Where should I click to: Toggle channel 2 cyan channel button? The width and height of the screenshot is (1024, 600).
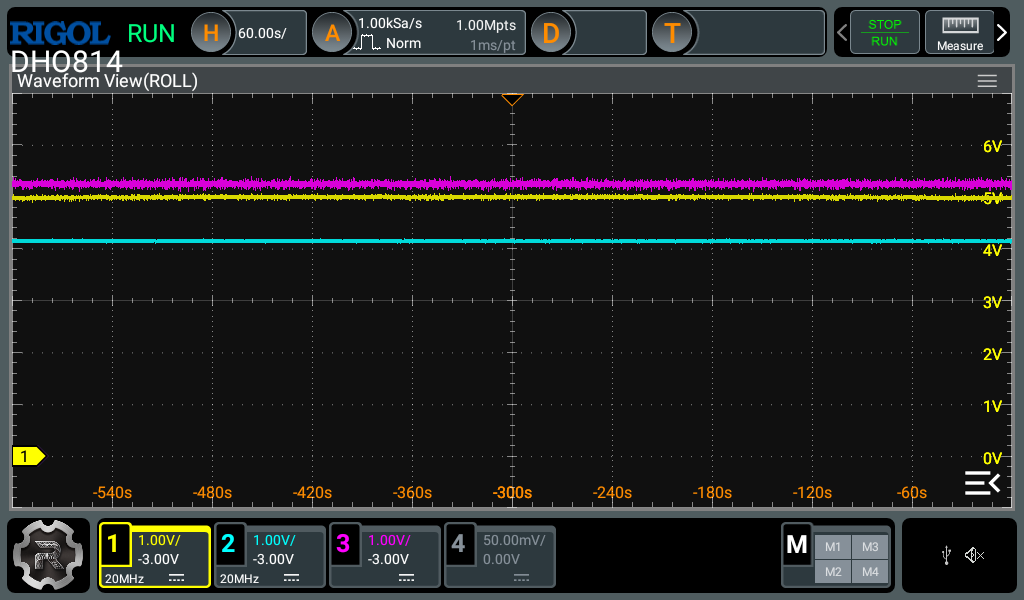(229, 545)
